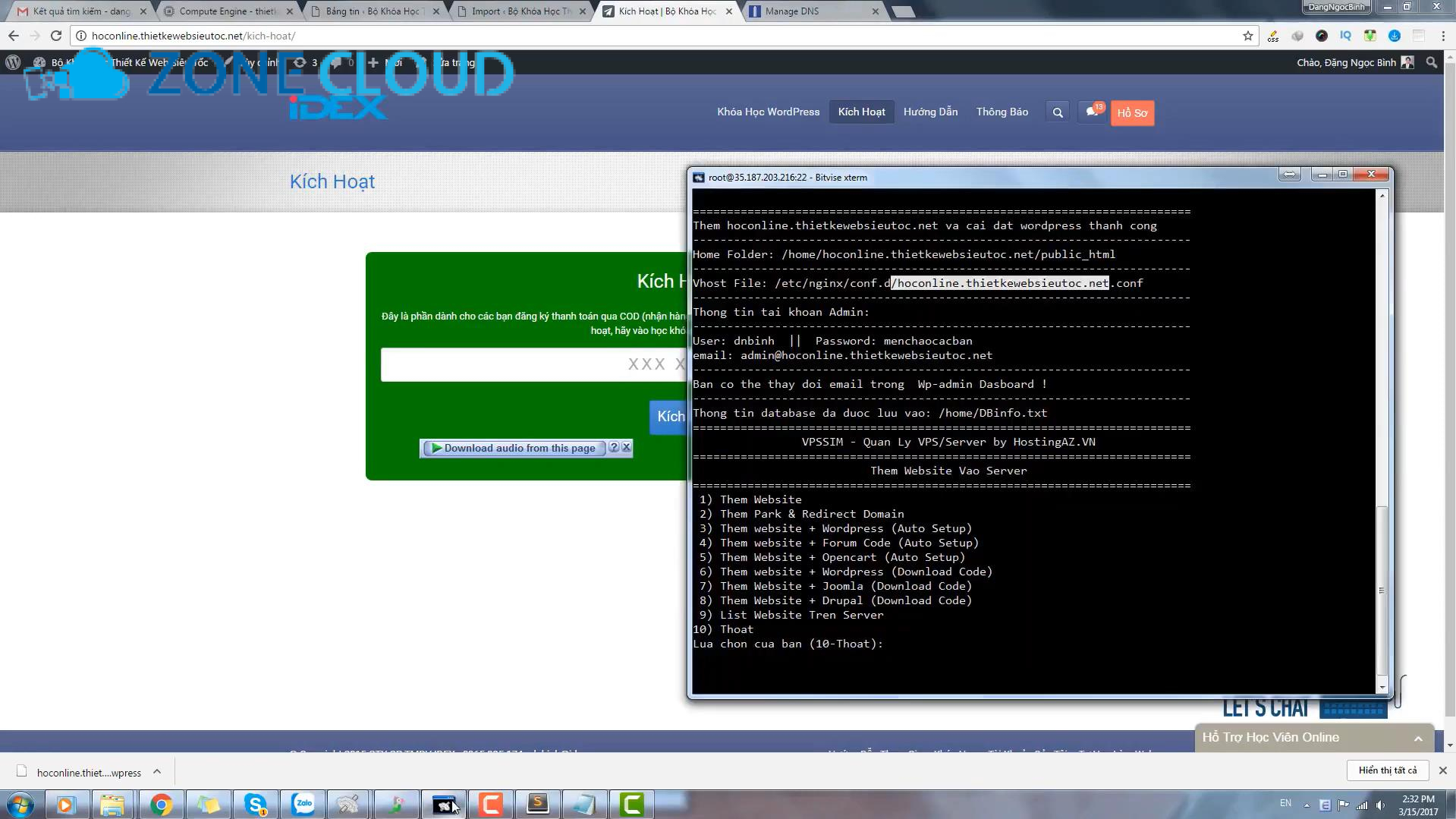Close the download audio popup bar

pos(627,448)
